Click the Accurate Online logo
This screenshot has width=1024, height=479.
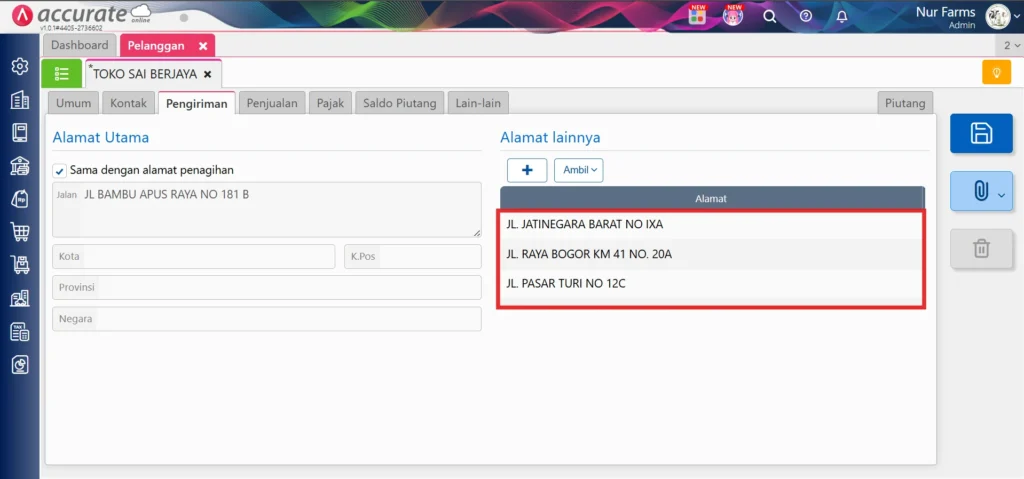[x=82, y=16]
